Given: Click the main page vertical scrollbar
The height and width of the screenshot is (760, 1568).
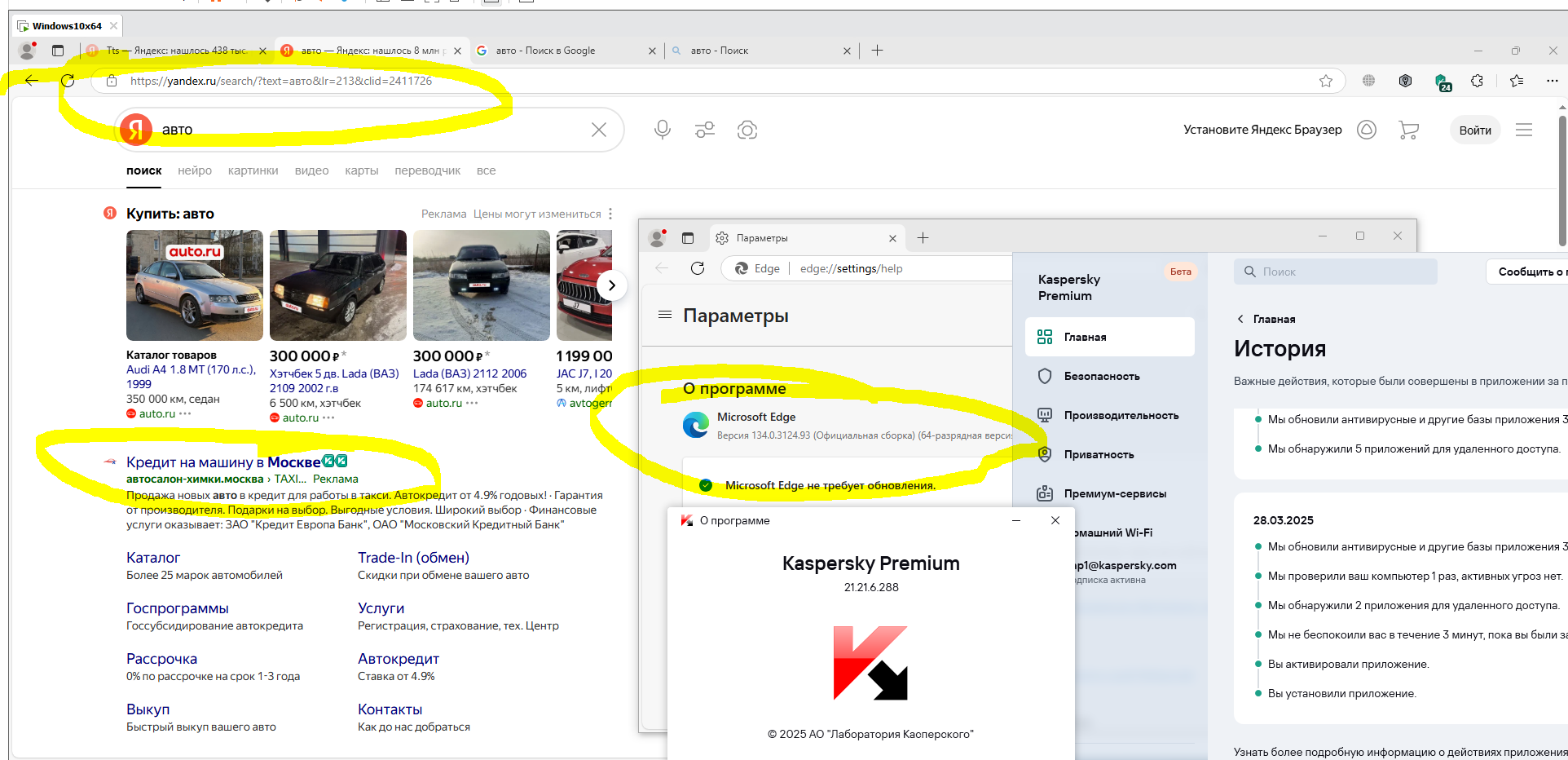Looking at the screenshot, I should click(1562, 179).
